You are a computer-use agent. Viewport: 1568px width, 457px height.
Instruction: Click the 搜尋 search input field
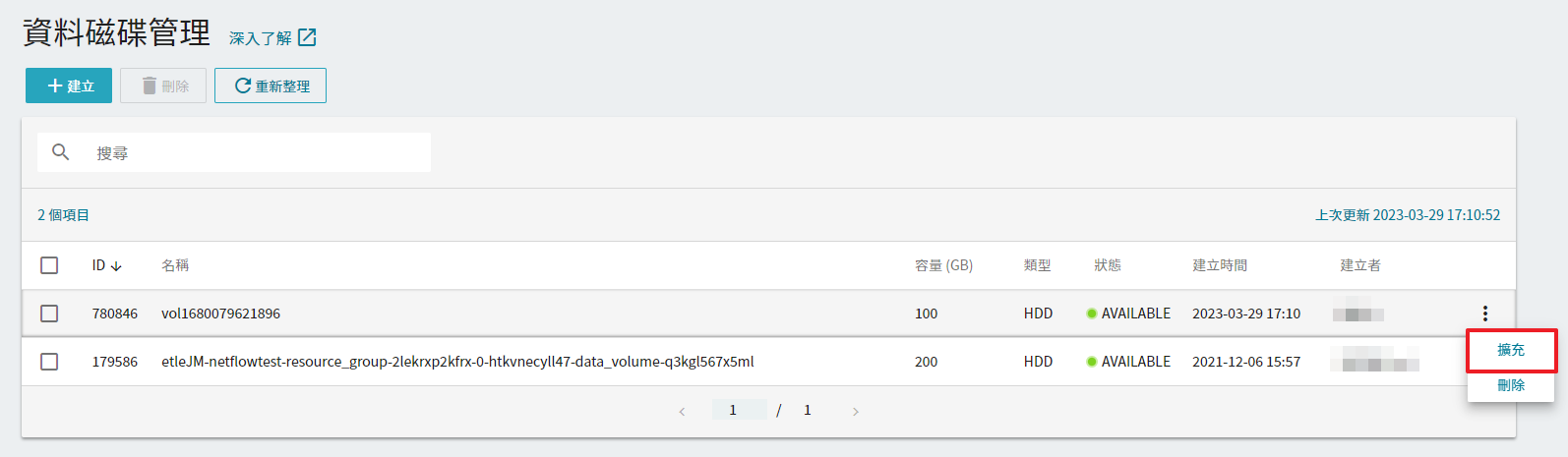coord(234,152)
